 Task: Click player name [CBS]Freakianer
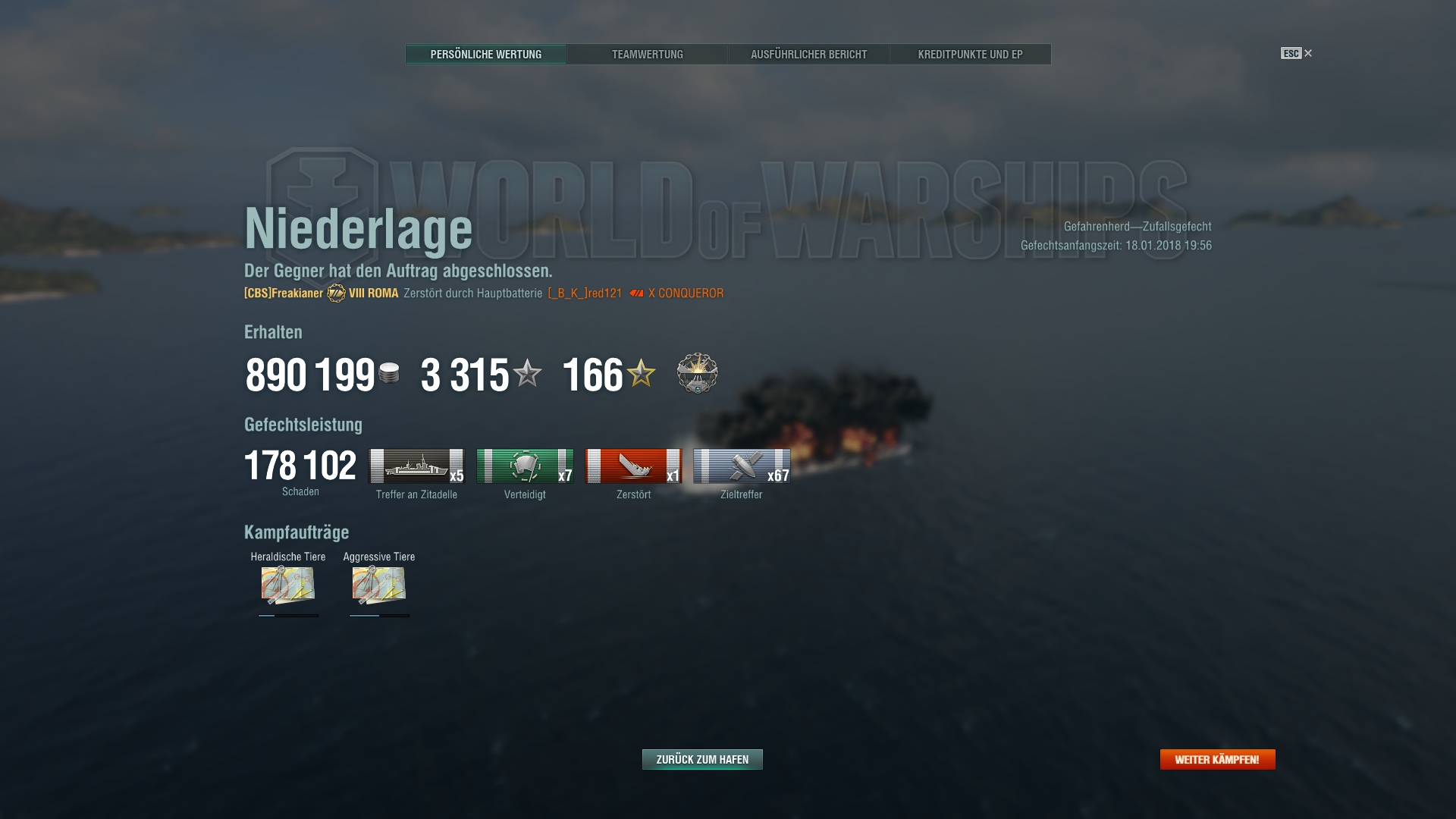pos(284,293)
